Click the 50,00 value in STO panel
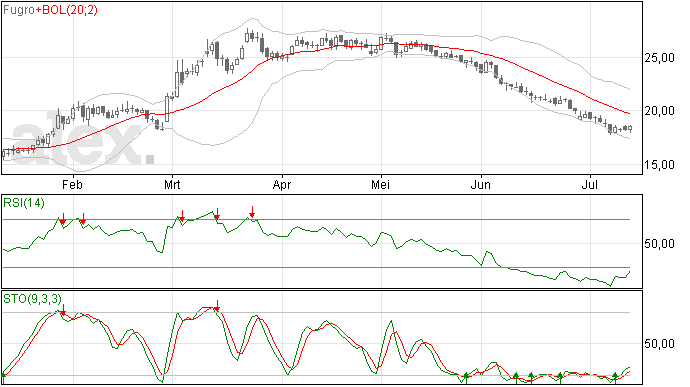This screenshot has height=387, width=690. [660, 344]
